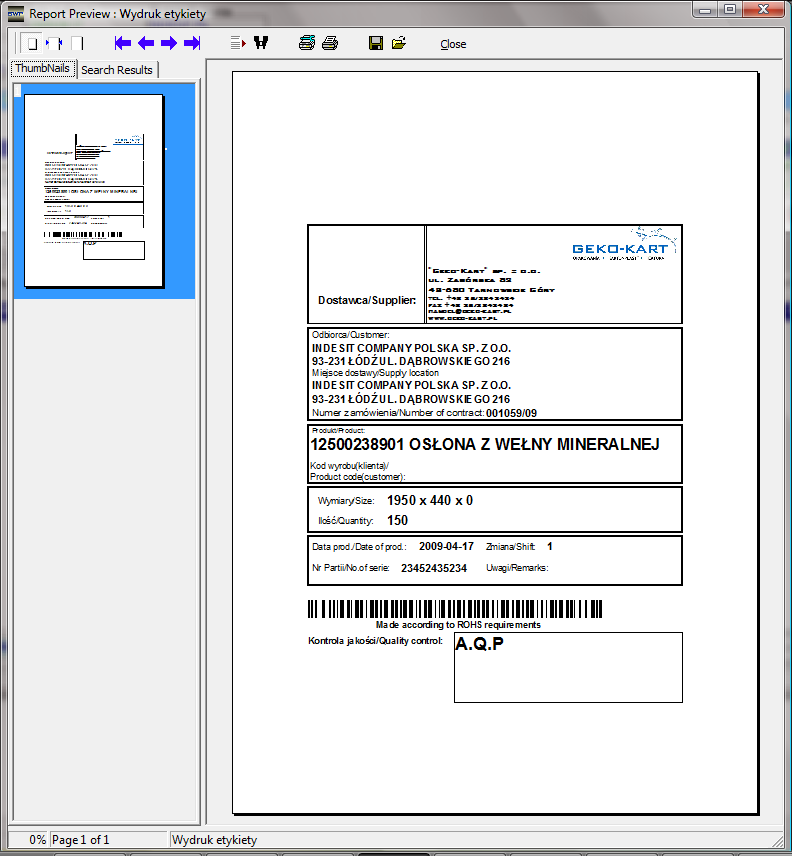Minimize the Report Preview window
792x856 pixels.
707,10
